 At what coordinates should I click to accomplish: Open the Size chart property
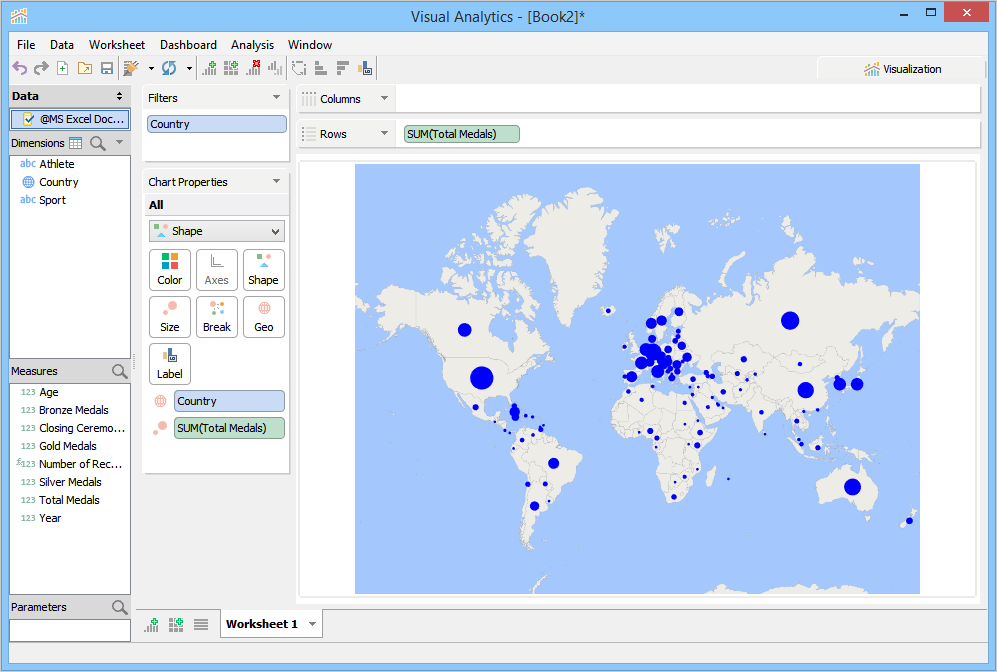(x=170, y=317)
